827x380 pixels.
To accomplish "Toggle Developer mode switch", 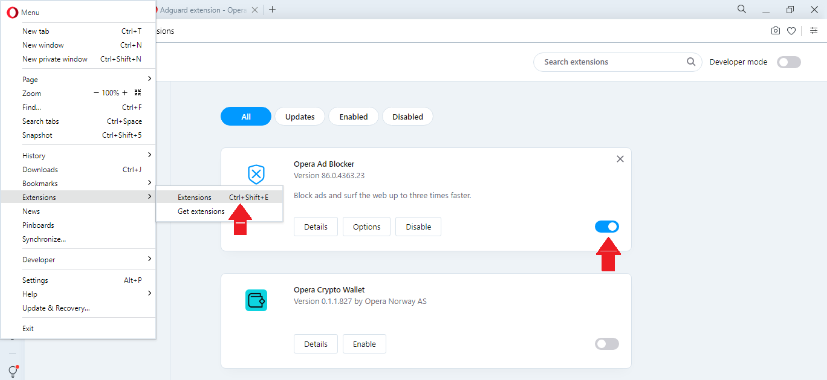I will 789,62.
